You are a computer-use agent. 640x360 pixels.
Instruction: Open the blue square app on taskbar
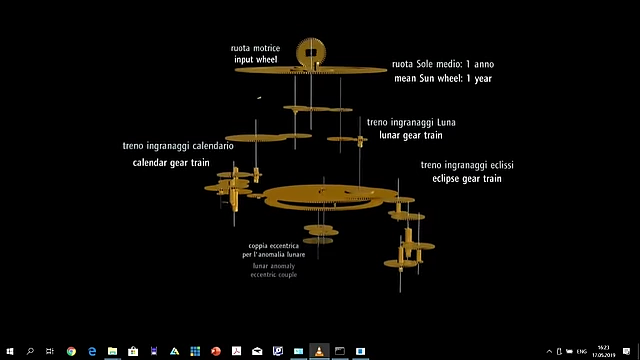[x=360, y=351]
